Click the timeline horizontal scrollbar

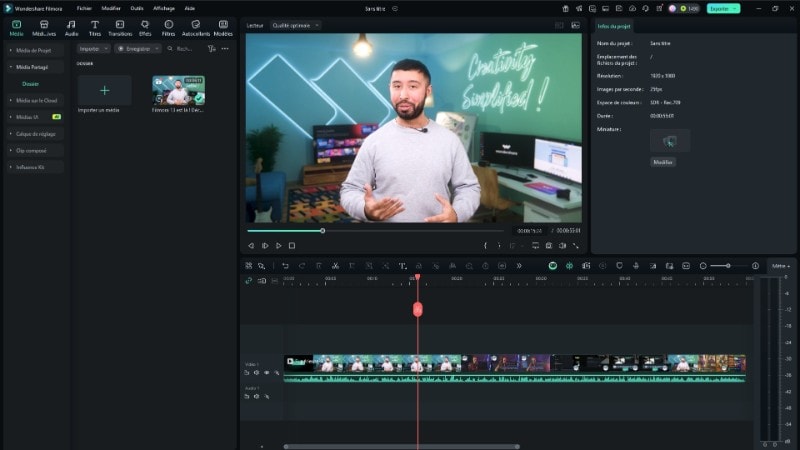pos(402,446)
